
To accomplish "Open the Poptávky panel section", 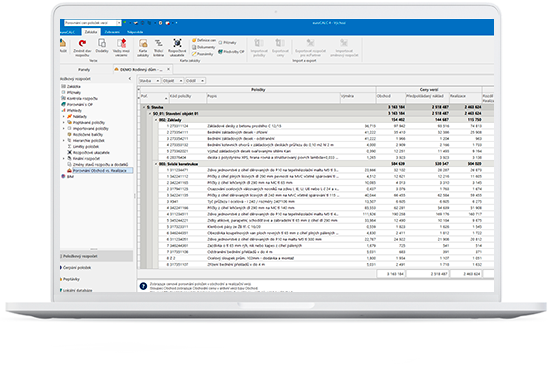I will pyautogui.click(x=72, y=279).
